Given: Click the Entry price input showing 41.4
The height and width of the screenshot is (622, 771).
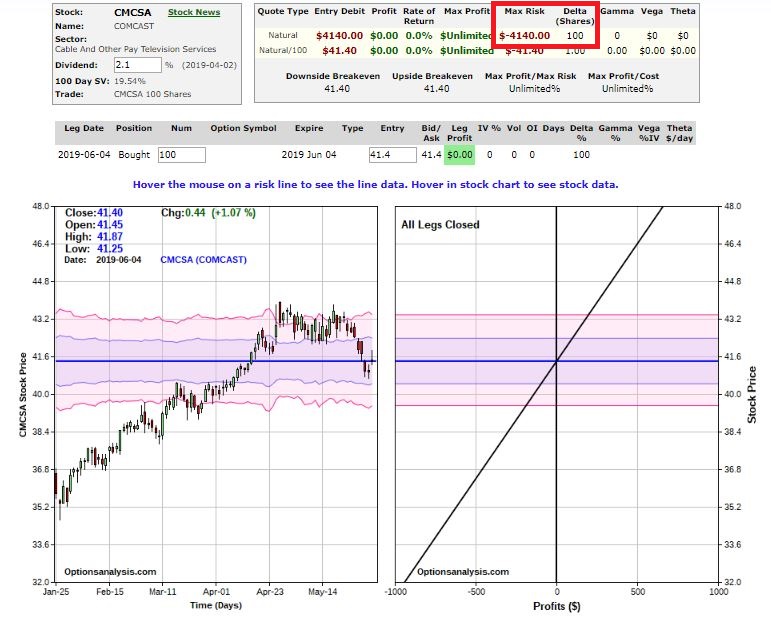Looking at the screenshot, I should pos(392,155).
